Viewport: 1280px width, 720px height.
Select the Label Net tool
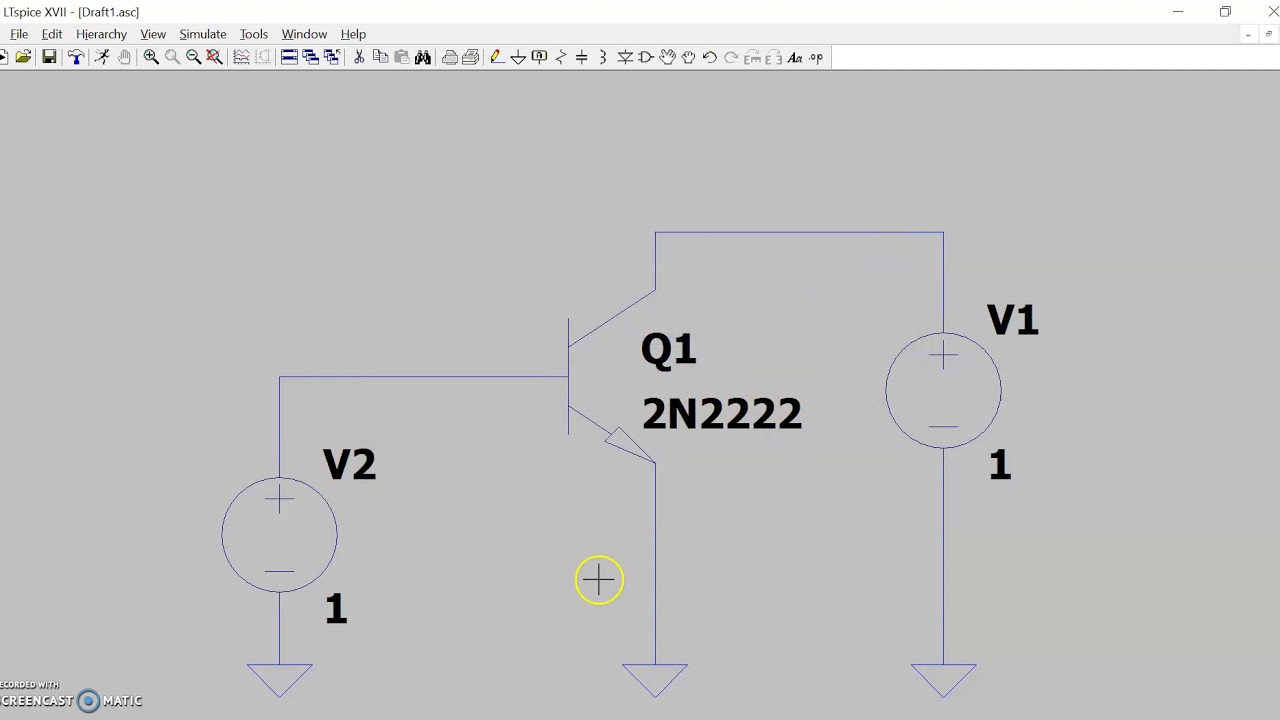pos(539,58)
